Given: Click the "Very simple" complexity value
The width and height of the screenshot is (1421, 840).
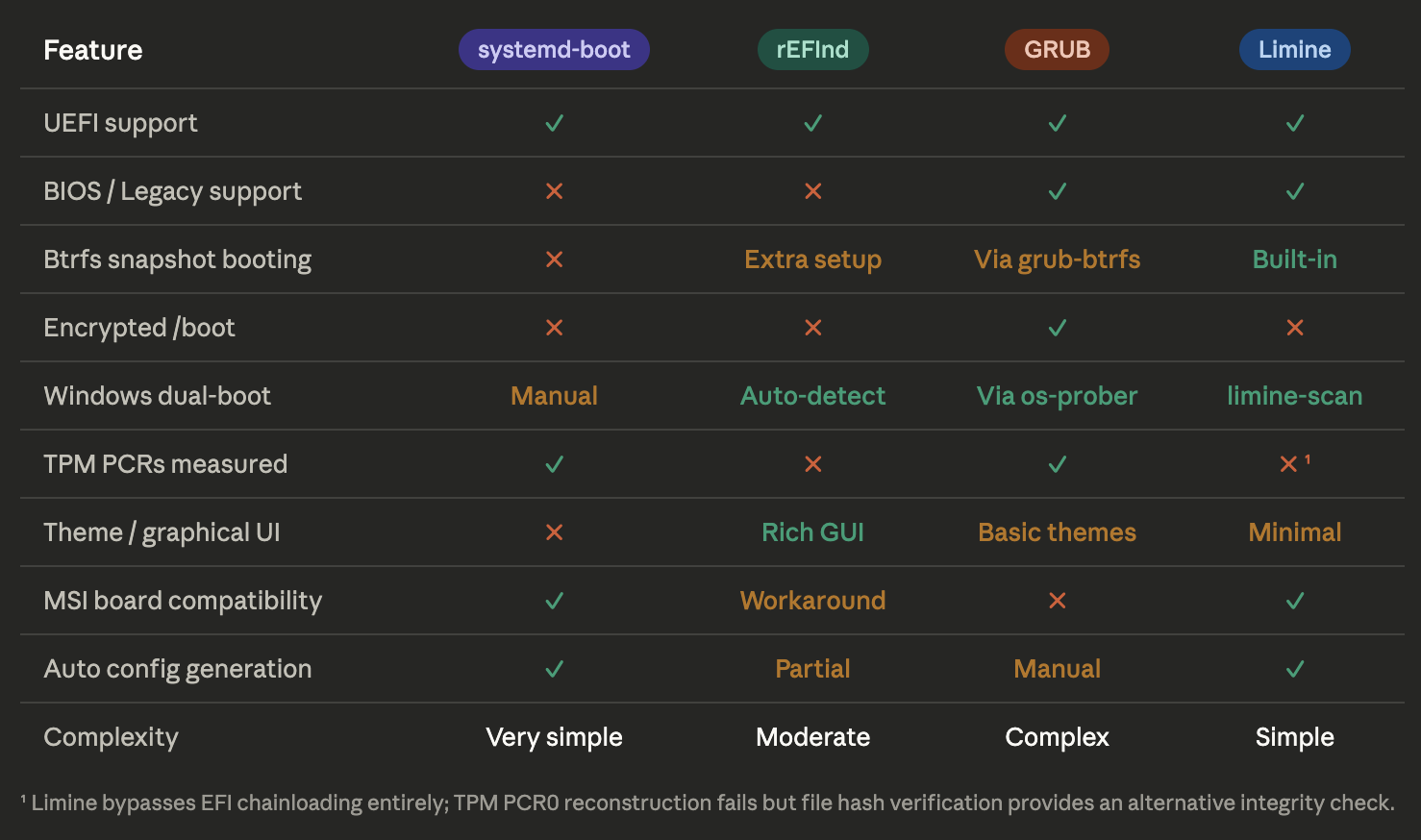Looking at the screenshot, I should click(554, 737).
